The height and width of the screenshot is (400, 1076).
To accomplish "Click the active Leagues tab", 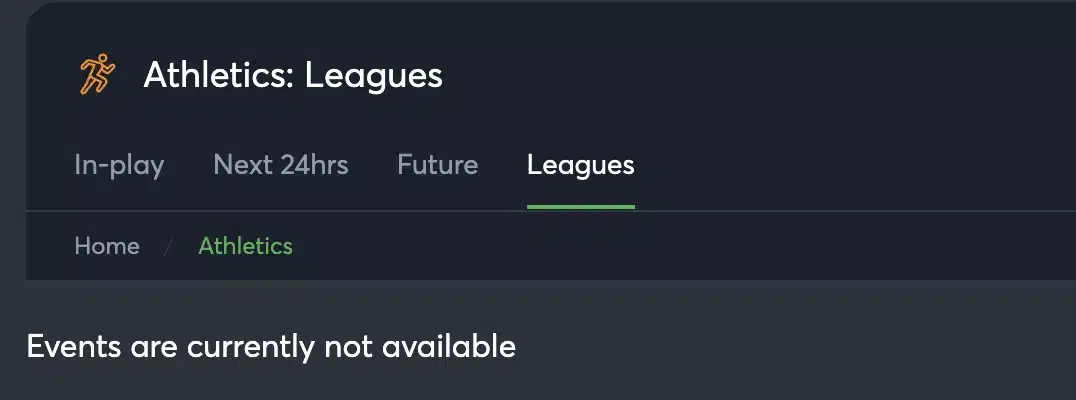I will point(580,165).
